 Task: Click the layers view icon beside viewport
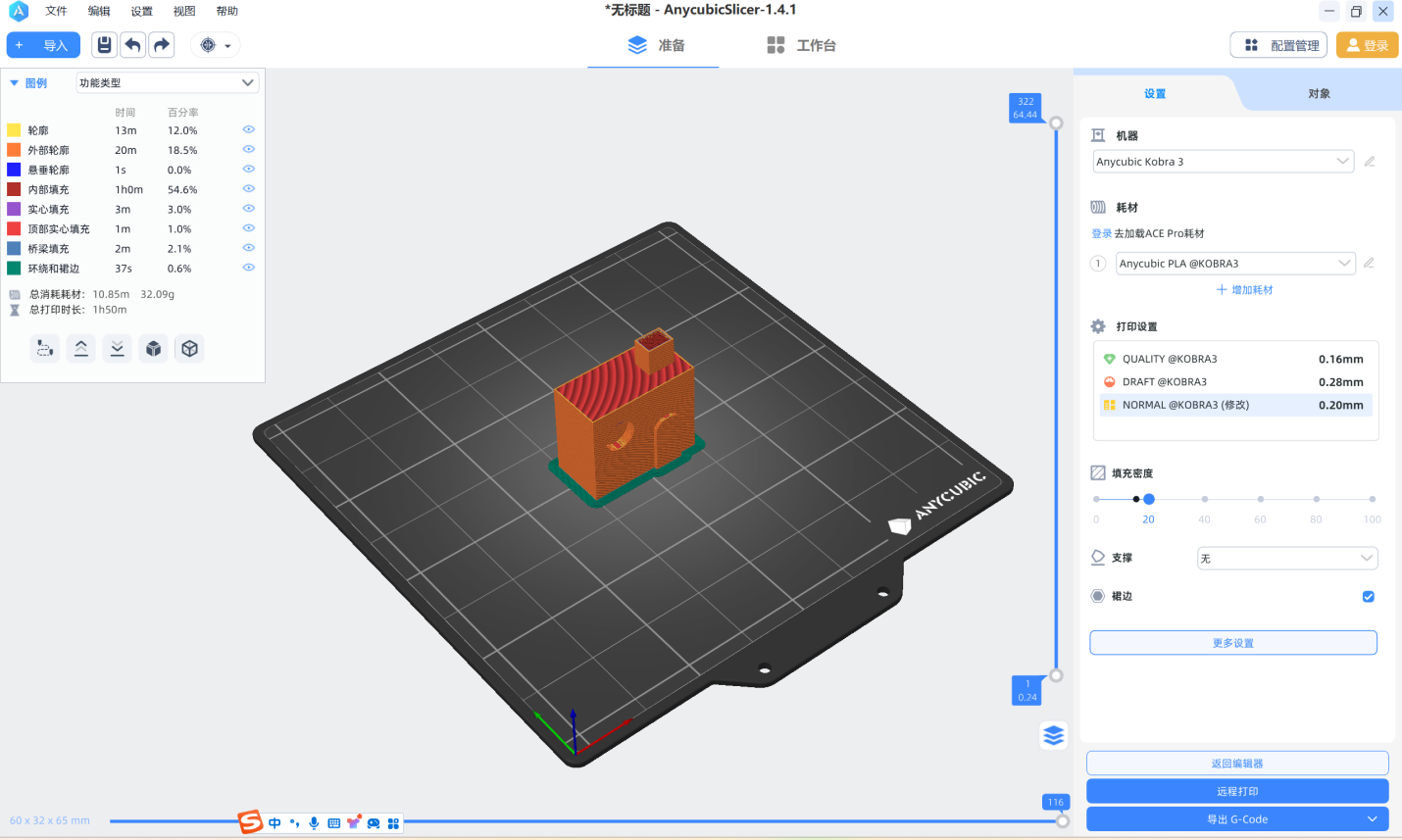[x=1054, y=735]
